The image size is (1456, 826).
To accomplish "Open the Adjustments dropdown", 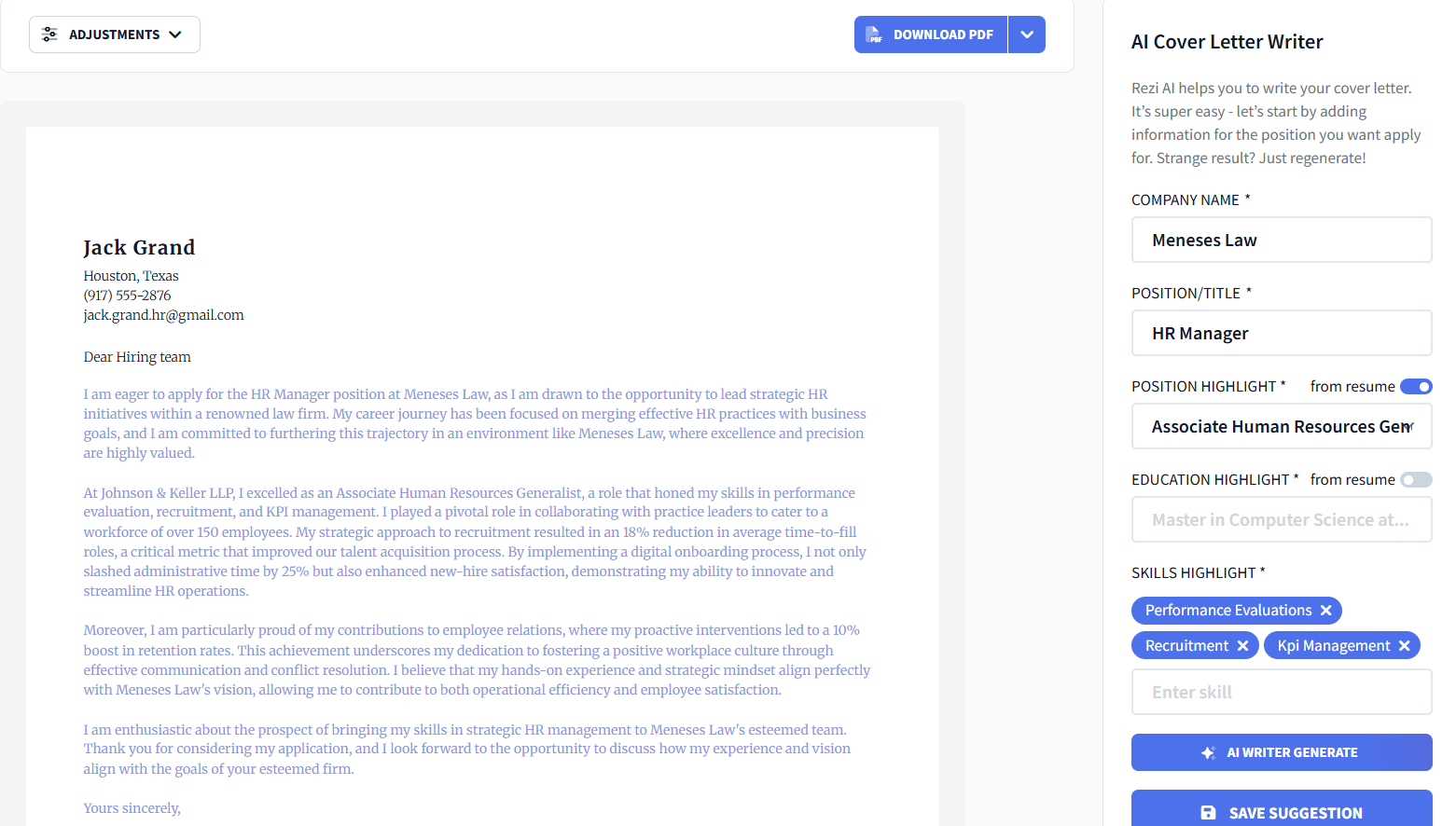I will [x=114, y=34].
